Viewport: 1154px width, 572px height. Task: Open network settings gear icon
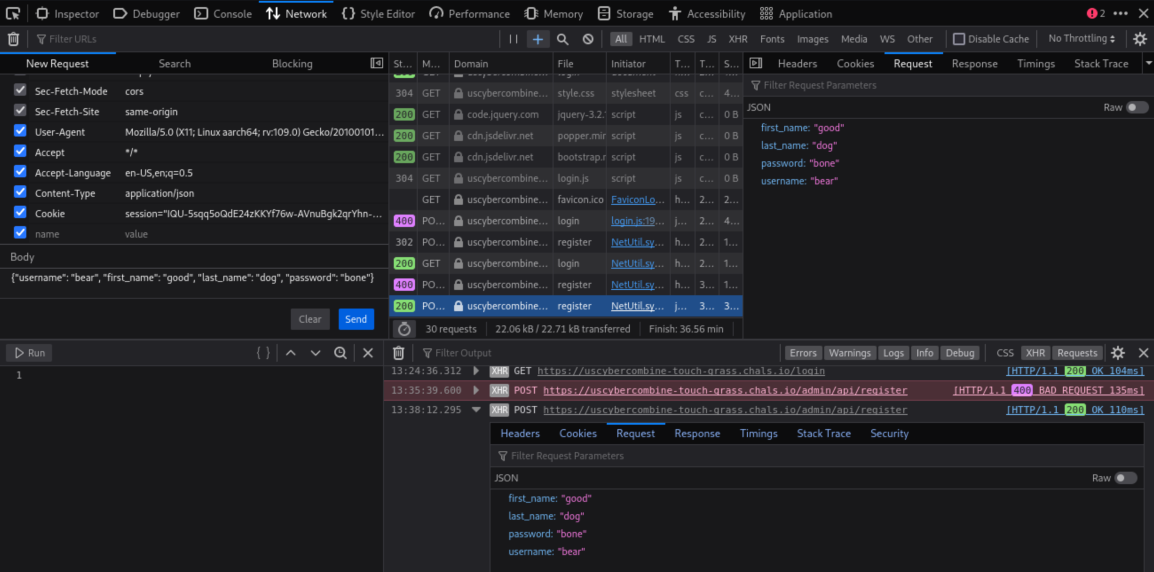click(x=1140, y=39)
